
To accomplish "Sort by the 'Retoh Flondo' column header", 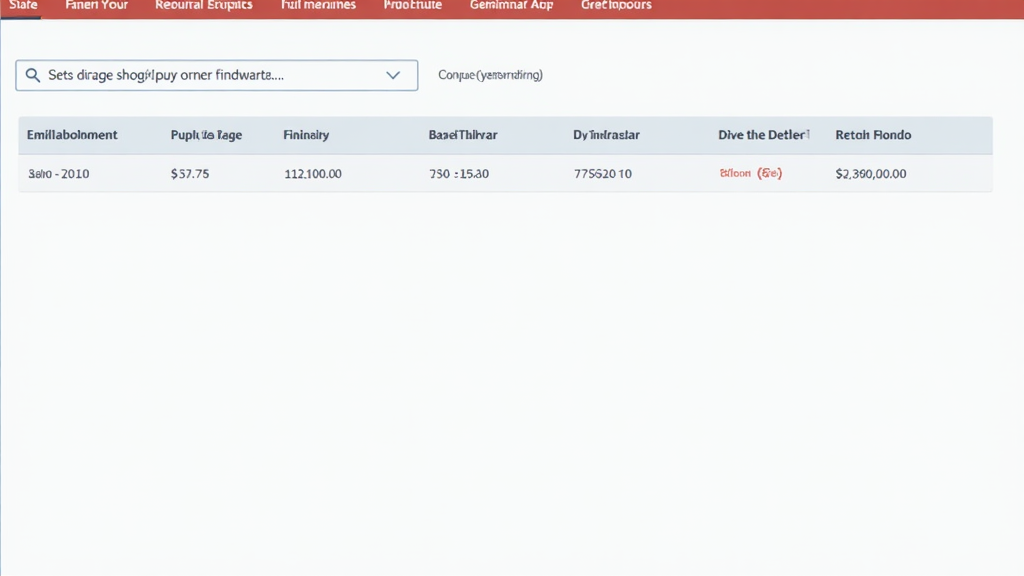I will click(x=873, y=135).
